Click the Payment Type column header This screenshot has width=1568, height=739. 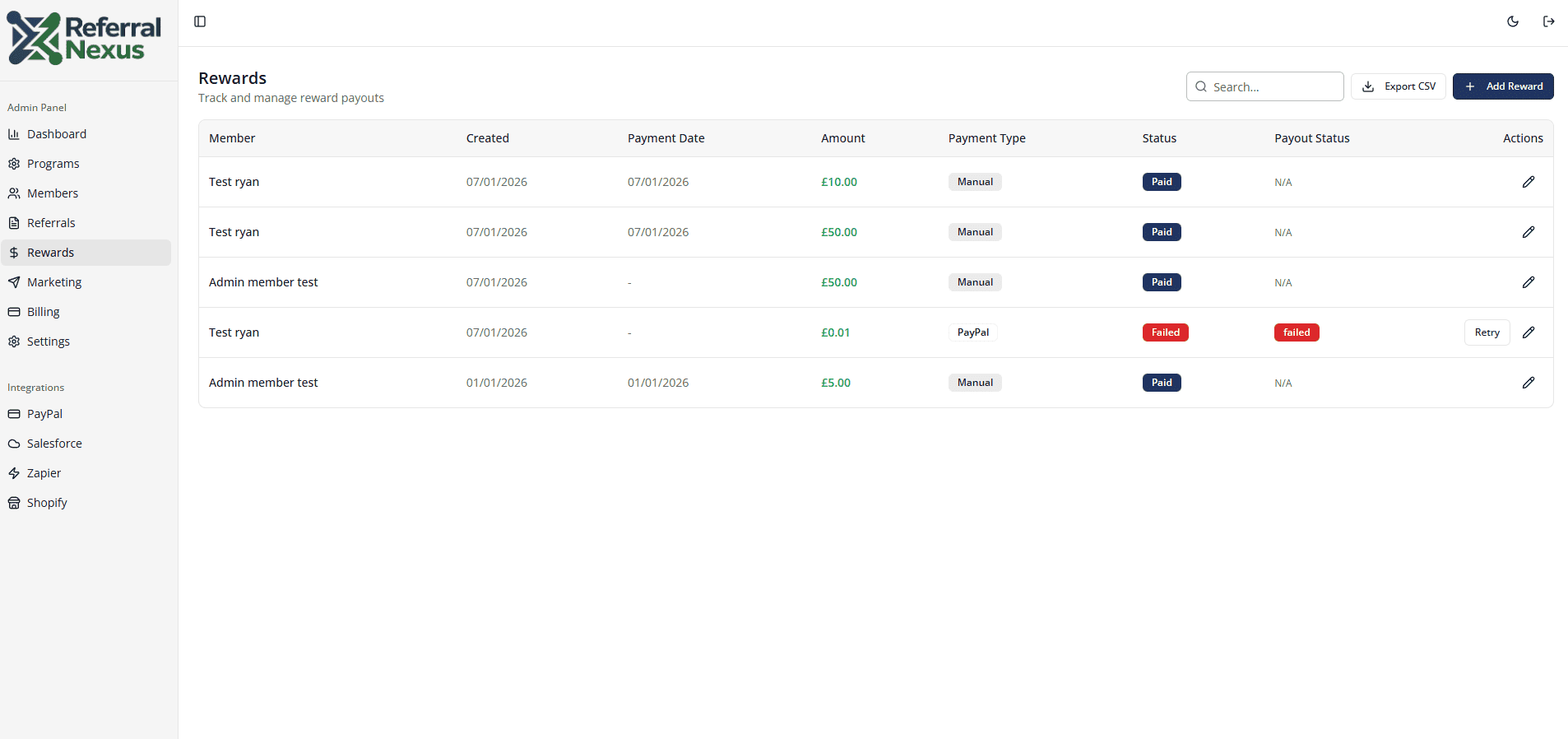click(987, 138)
